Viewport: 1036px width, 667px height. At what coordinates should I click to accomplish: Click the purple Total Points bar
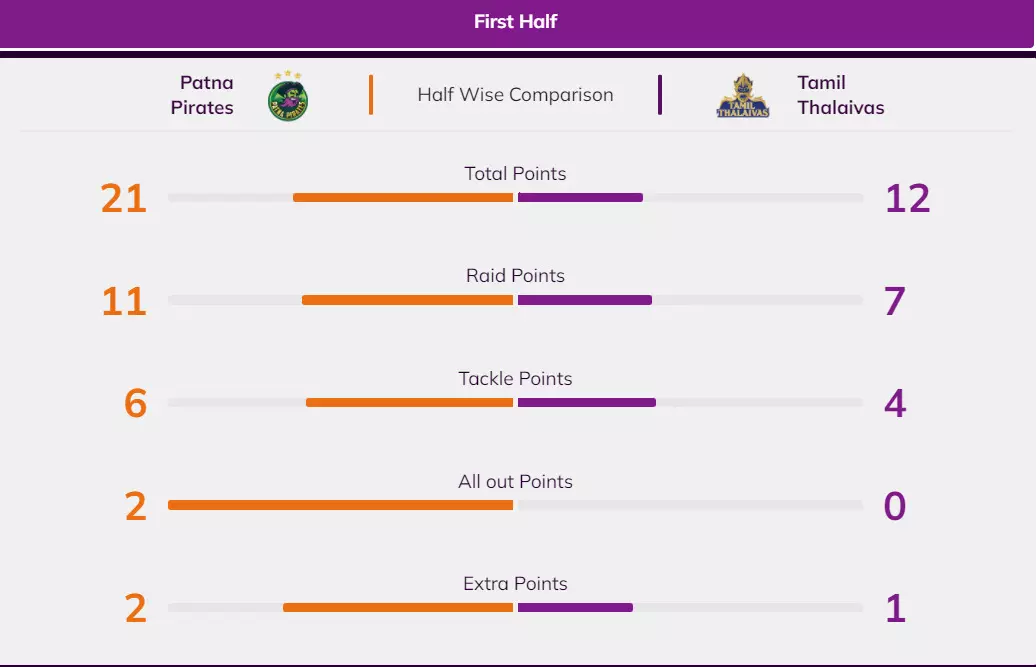pyautogui.click(x=580, y=198)
